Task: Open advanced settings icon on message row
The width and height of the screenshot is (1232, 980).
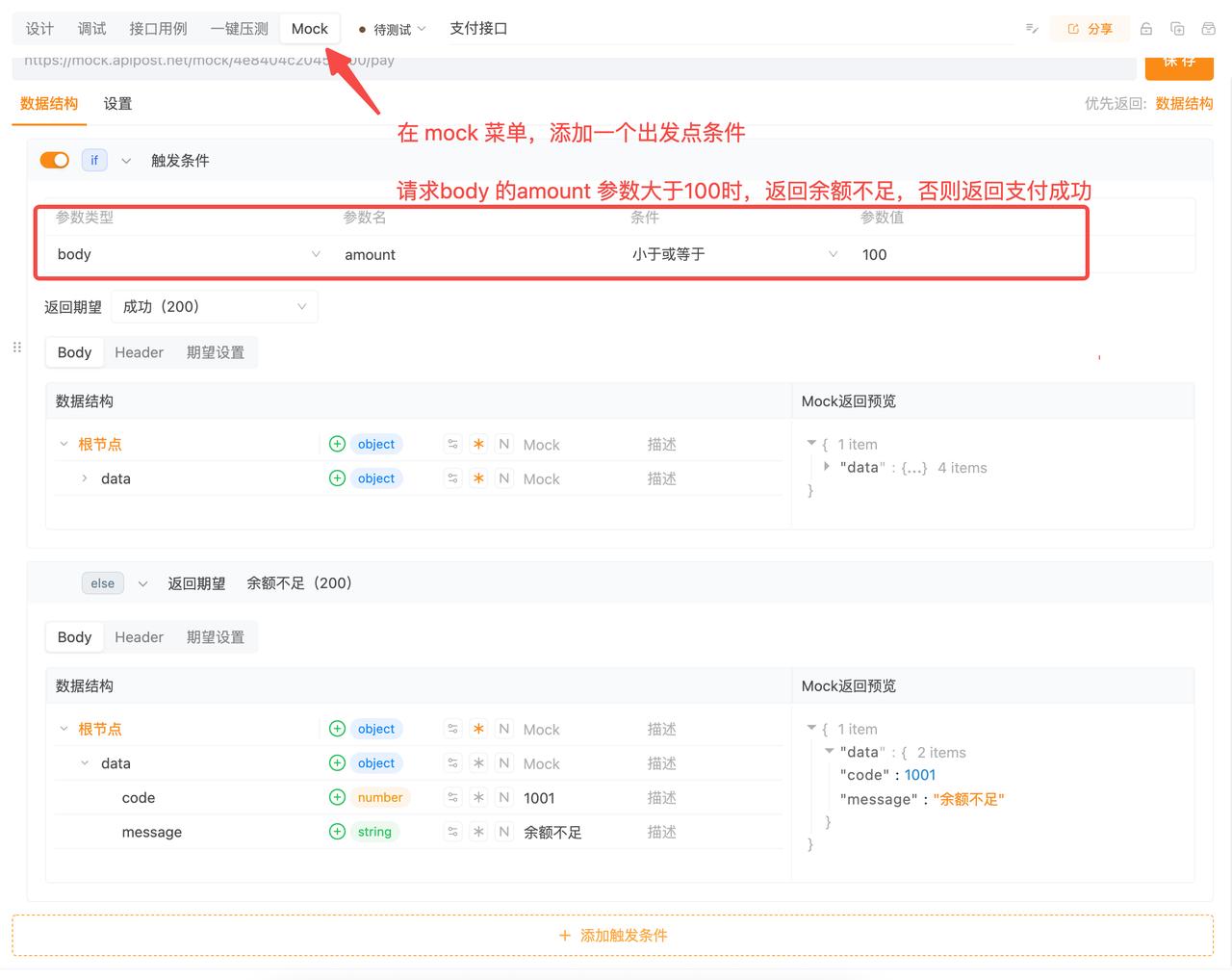Action: [452, 832]
